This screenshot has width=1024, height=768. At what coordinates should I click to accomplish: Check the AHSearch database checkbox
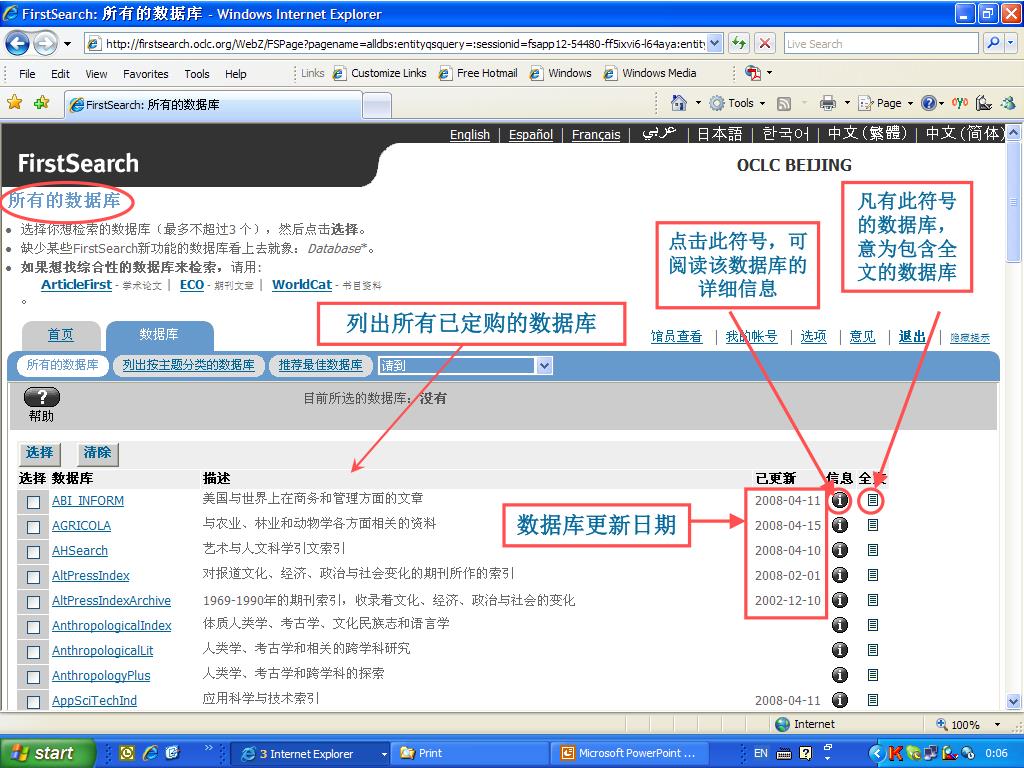pos(33,552)
